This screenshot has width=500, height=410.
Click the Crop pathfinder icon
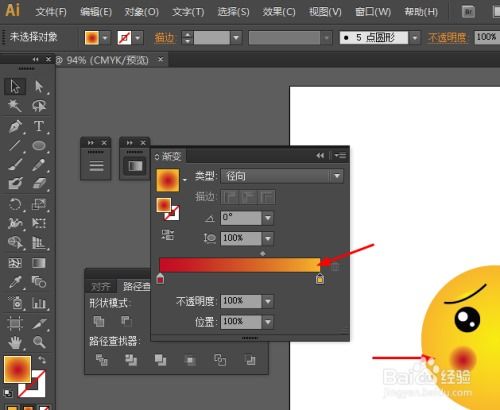[x=190, y=360]
